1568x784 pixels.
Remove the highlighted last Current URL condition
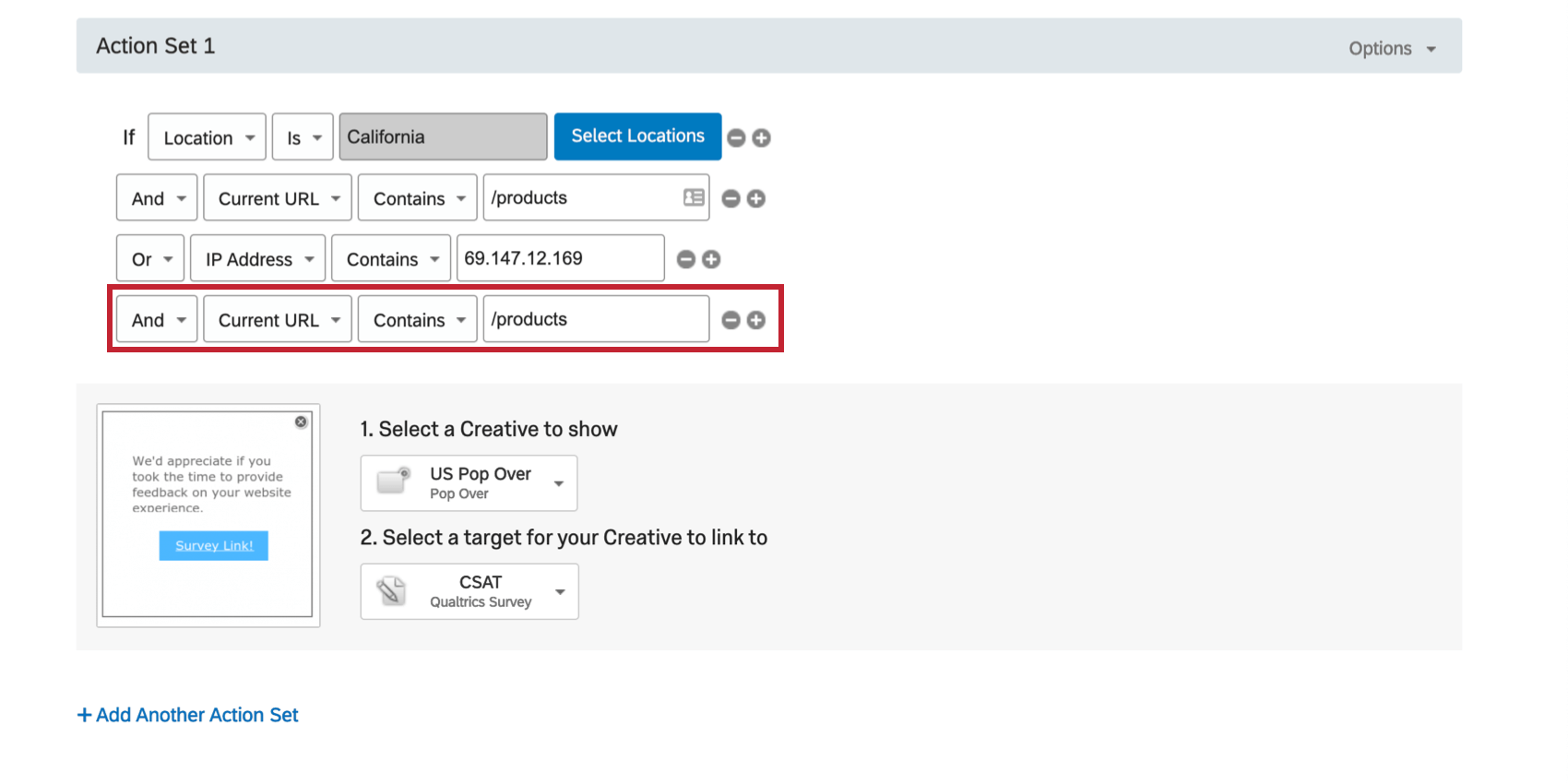[x=731, y=320]
